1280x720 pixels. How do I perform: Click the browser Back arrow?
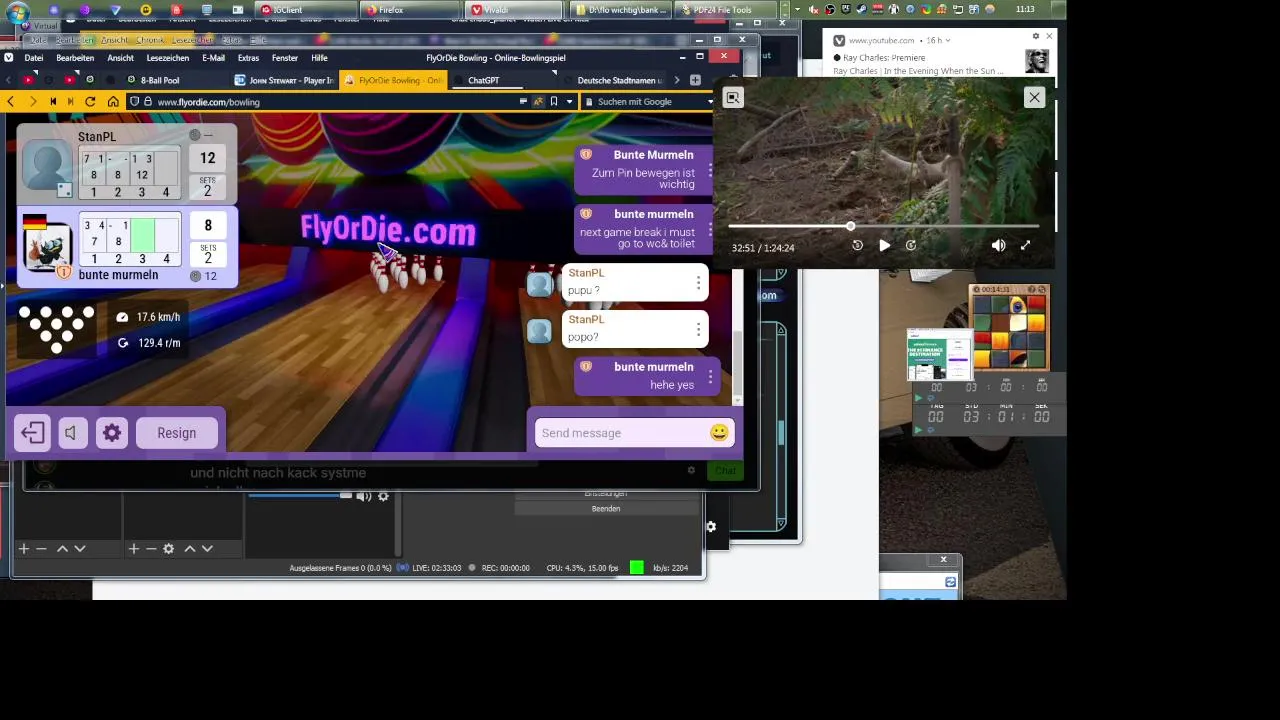11,101
